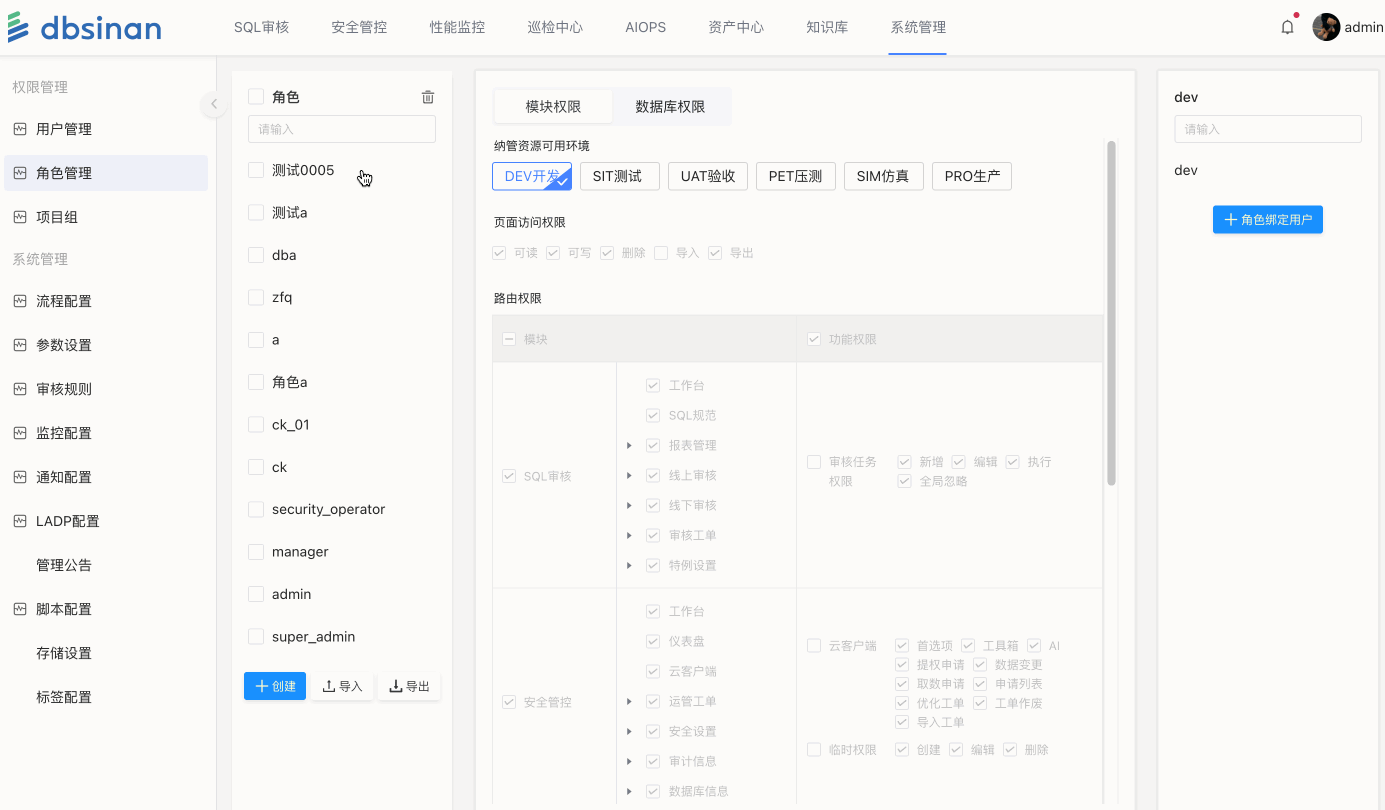Open 审核规则 from the sidebar
The width and height of the screenshot is (1385, 810).
click(x=64, y=389)
